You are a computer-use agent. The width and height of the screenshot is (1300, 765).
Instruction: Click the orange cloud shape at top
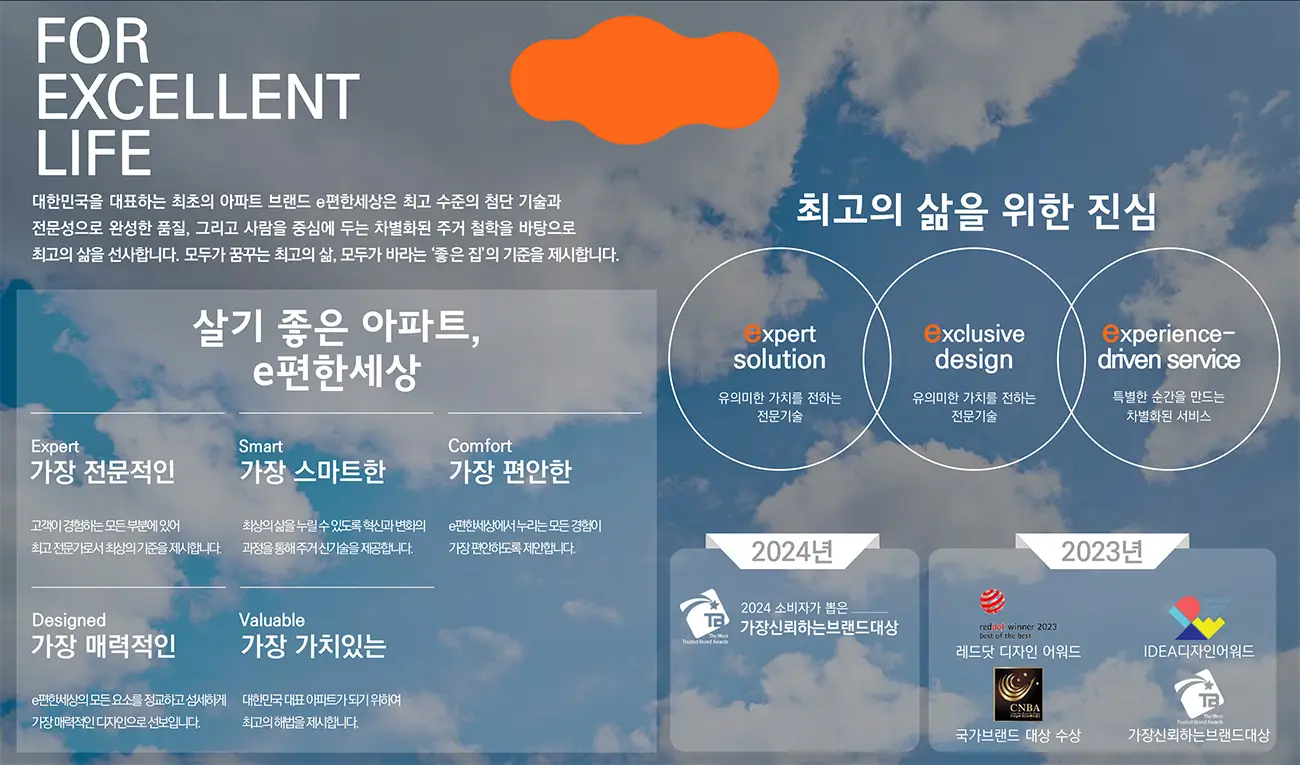[644, 79]
